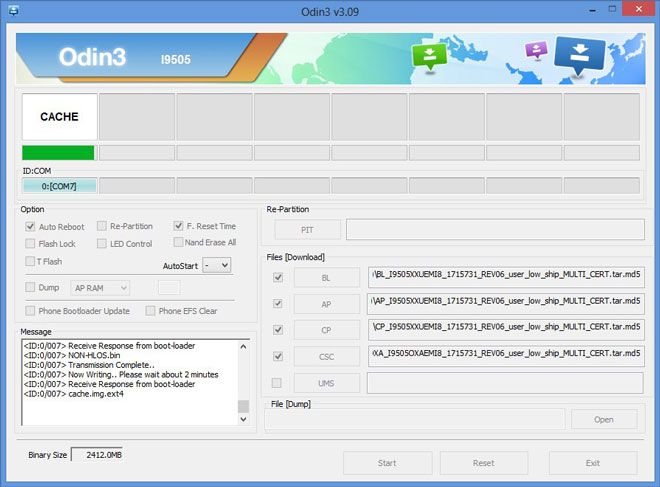Click Message log scroll up arrow
This screenshot has height=487, width=660.
tap(243, 346)
